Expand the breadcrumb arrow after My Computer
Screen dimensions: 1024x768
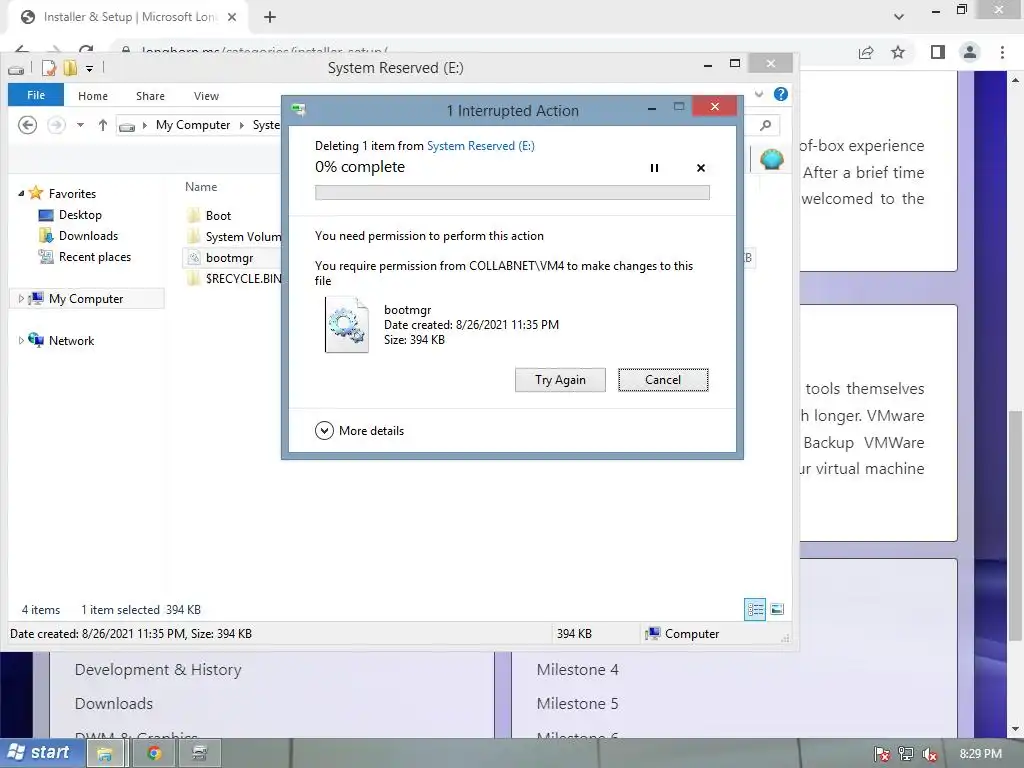click(x=242, y=125)
